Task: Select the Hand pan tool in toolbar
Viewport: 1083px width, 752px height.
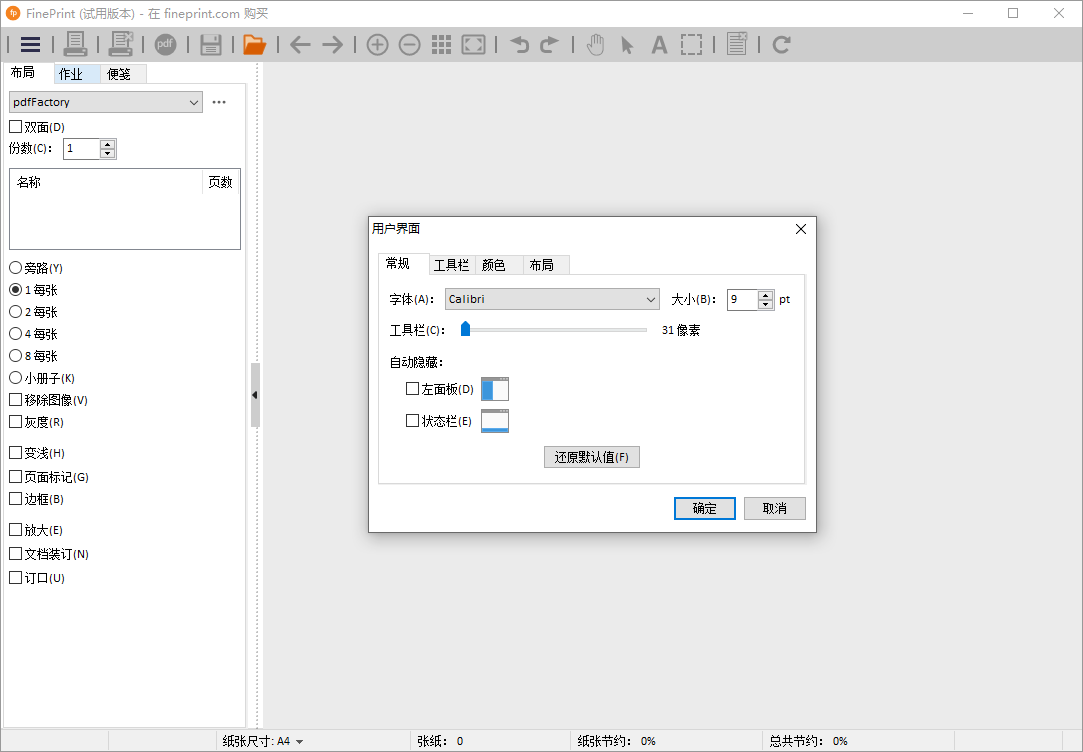Action: (x=595, y=44)
